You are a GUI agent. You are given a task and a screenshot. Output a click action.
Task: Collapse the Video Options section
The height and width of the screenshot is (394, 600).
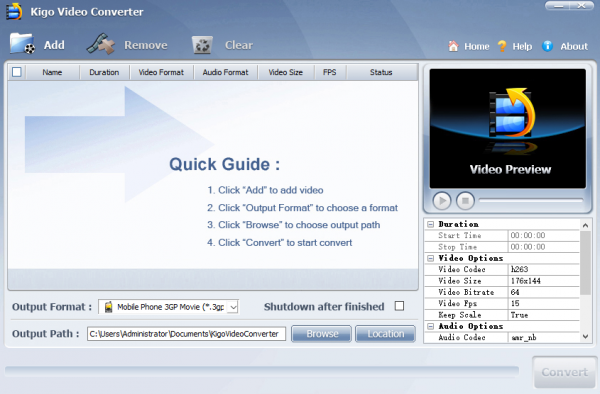tap(430, 258)
